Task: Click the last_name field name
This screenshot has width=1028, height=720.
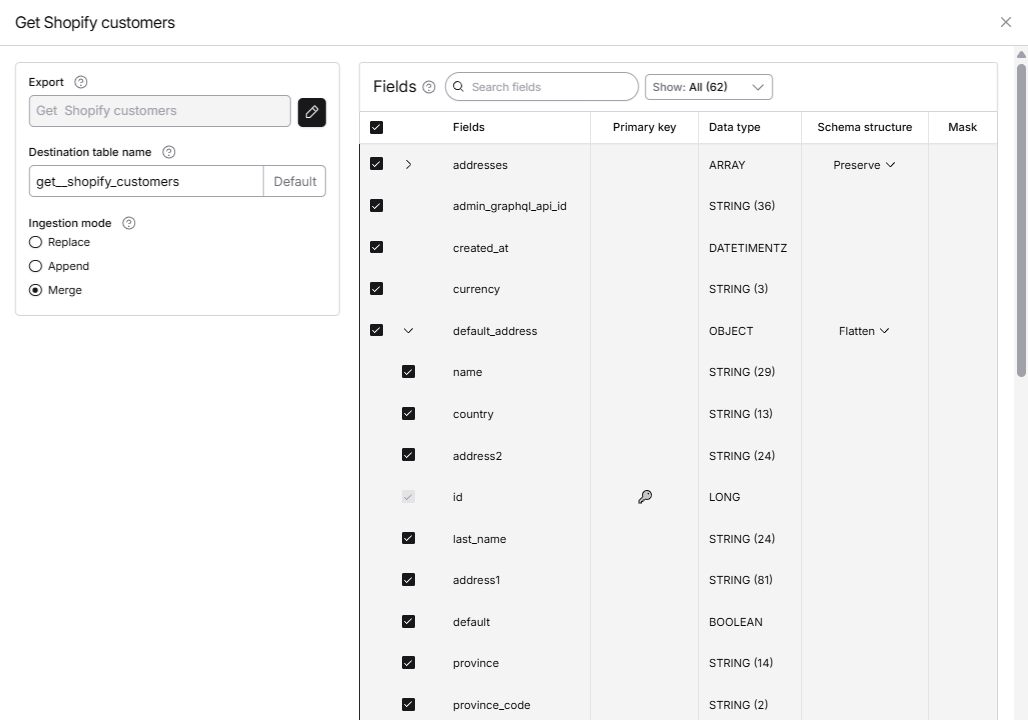Action: click(479, 539)
